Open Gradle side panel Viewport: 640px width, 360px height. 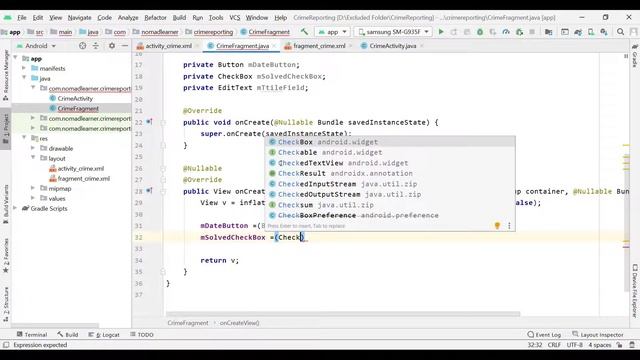pyautogui.click(x=635, y=56)
